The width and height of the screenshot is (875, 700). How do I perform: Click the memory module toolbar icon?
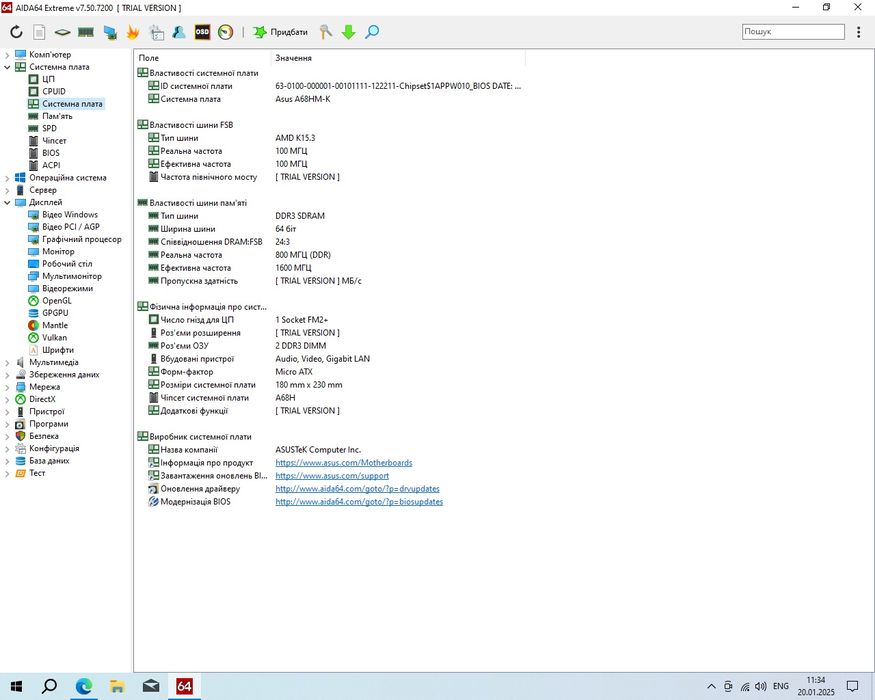[x=85, y=32]
